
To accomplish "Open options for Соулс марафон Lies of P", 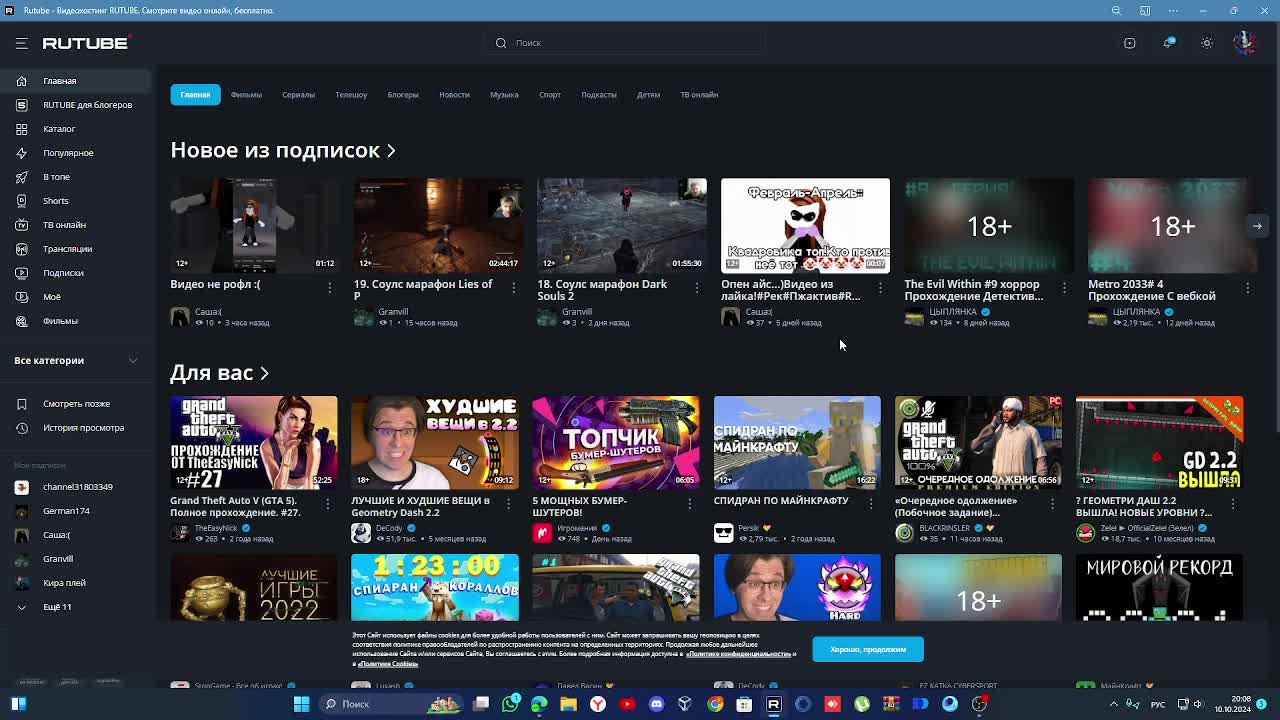I will coord(513,288).
